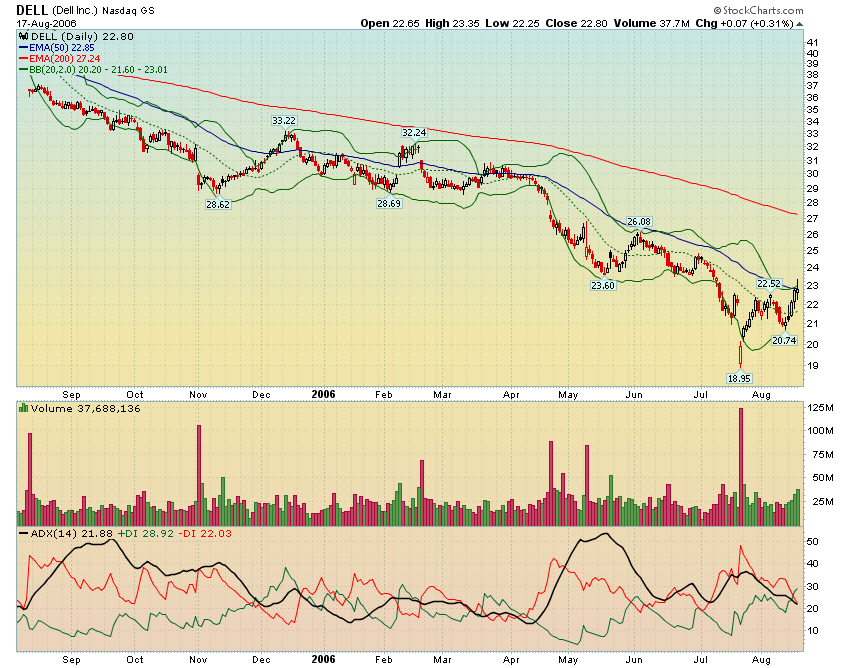850x668 pixels.
Task: Click the 2006 year label under ADX panel
Action: coord(324,659)
